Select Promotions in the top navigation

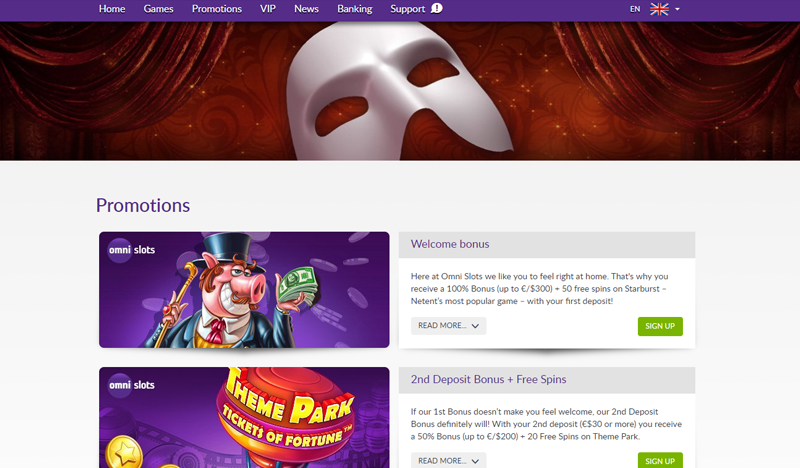point(216,9)
